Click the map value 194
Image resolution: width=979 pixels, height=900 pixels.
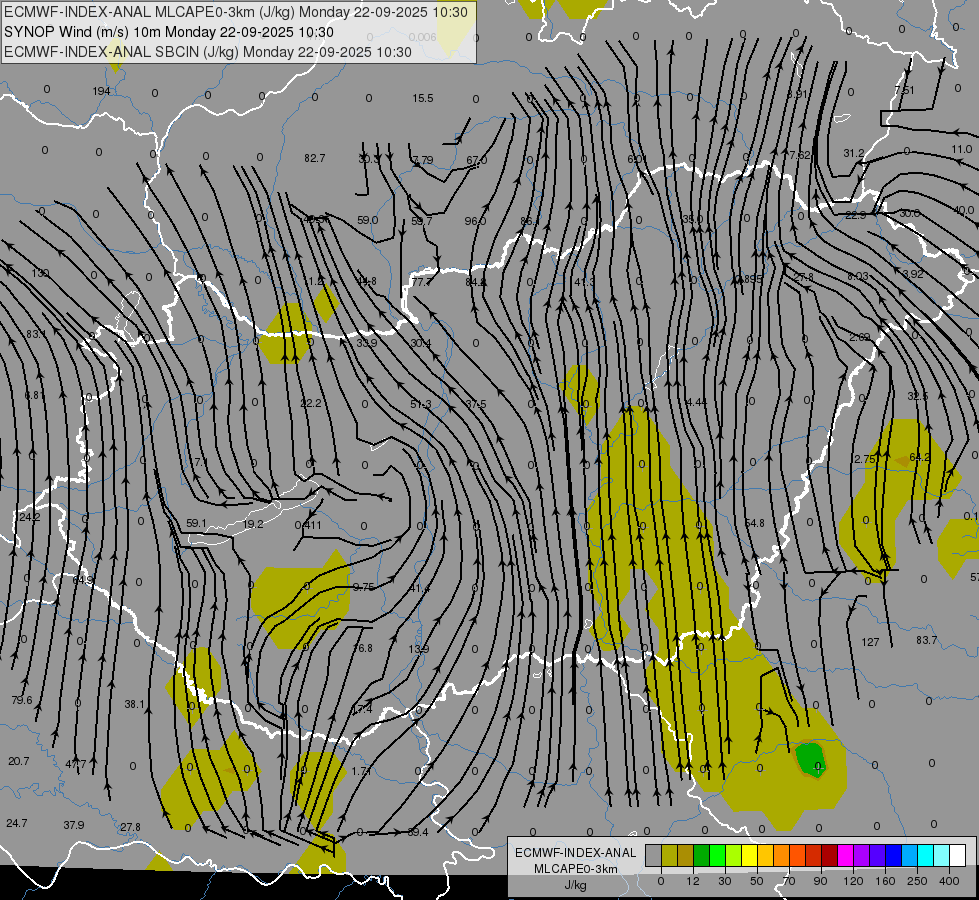tap(101, 91)
